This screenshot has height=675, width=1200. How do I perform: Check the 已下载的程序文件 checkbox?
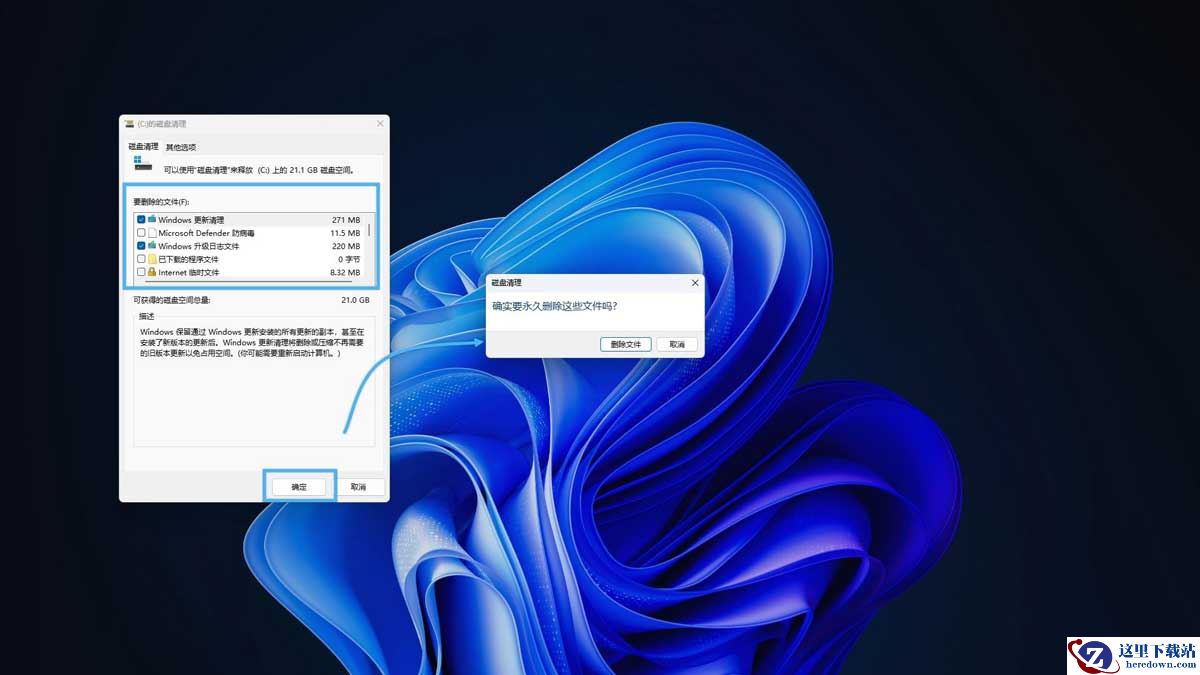point(141,259)
